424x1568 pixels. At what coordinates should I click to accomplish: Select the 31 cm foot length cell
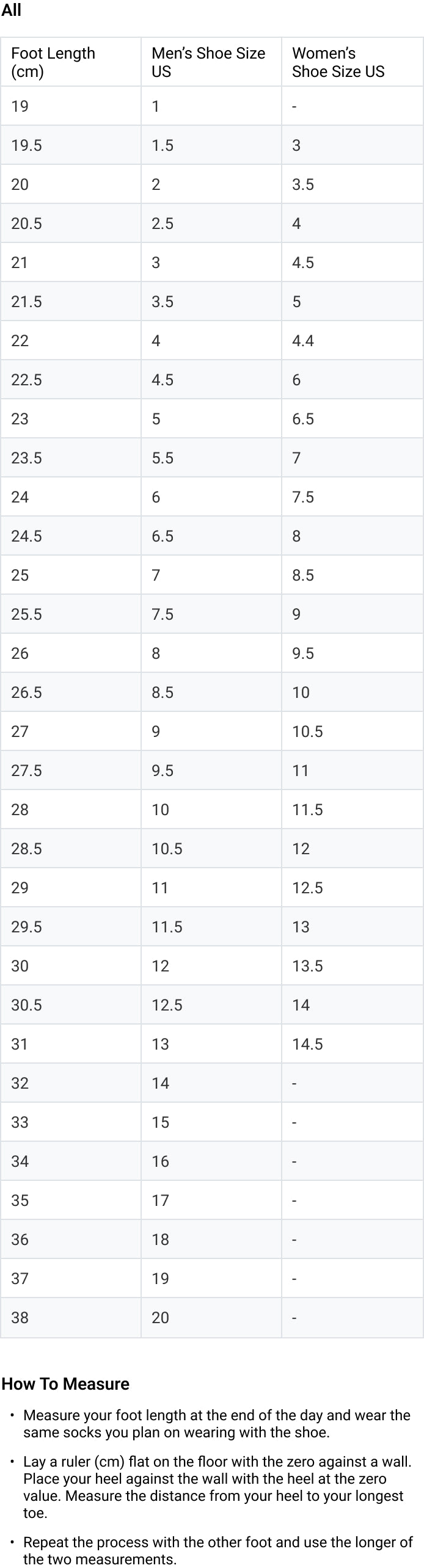[x=71, y=1044]
